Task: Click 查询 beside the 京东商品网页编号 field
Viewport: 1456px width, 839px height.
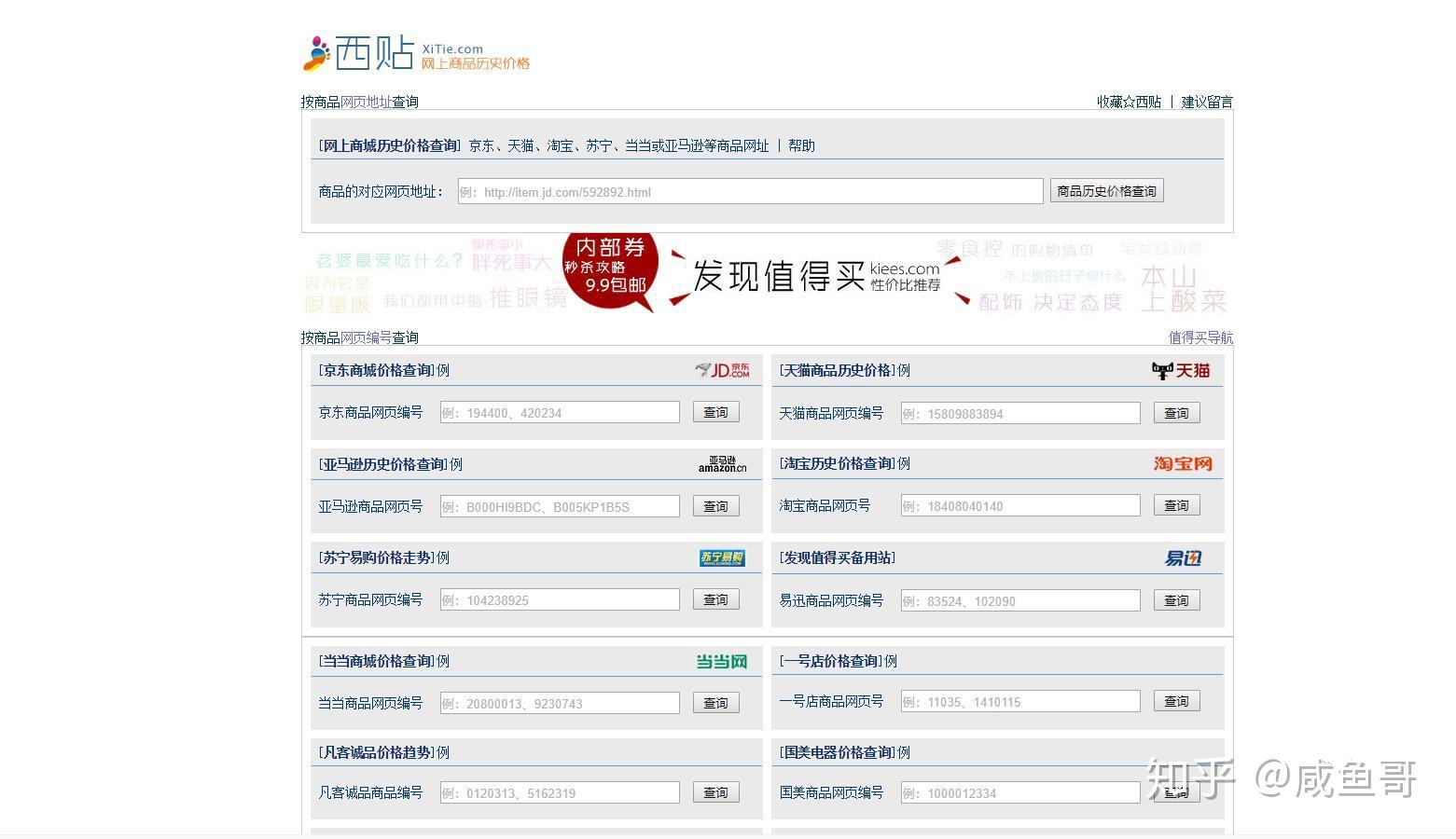Action: [x=715, y=412]
